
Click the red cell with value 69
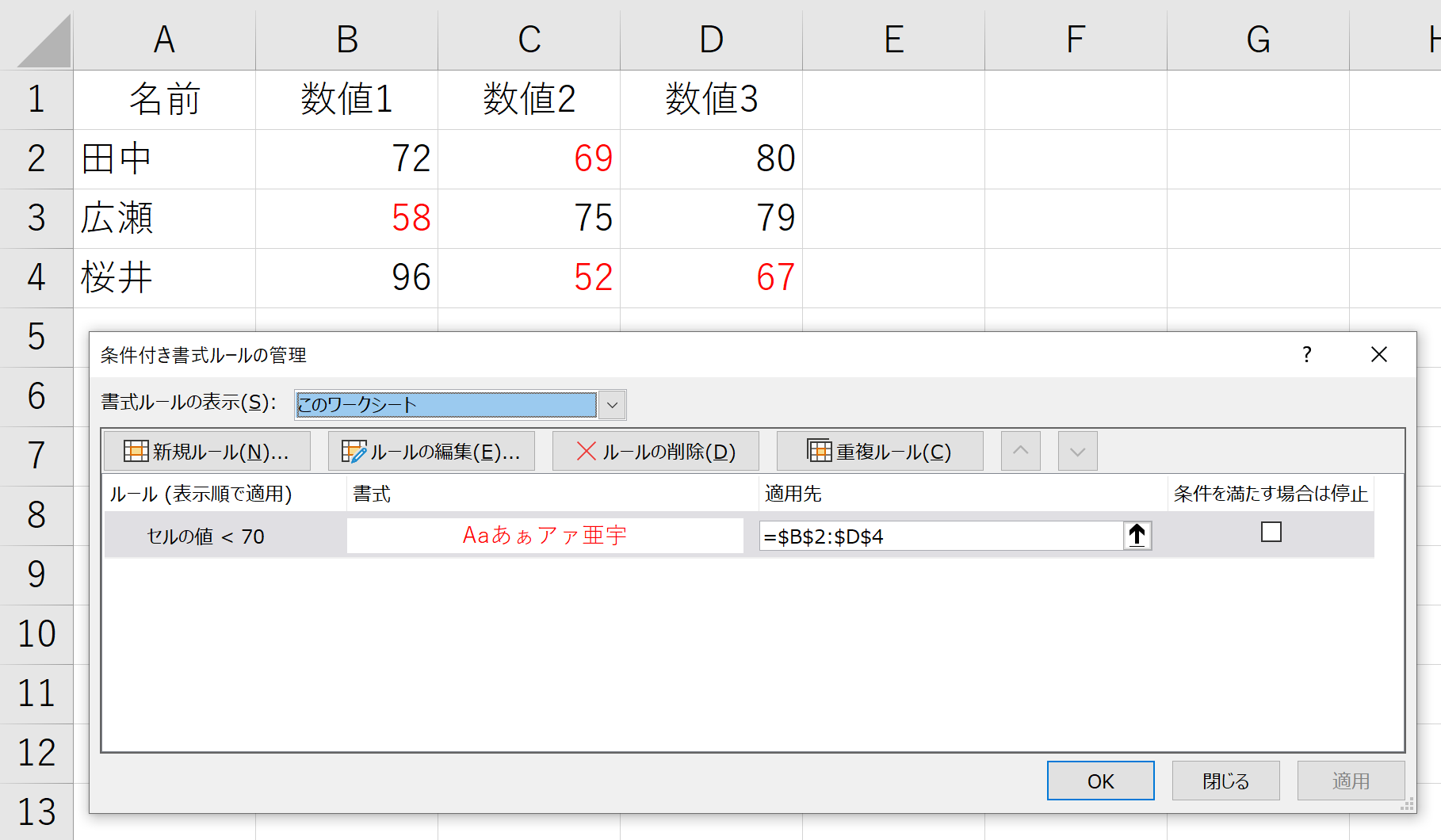click(529, 159)
